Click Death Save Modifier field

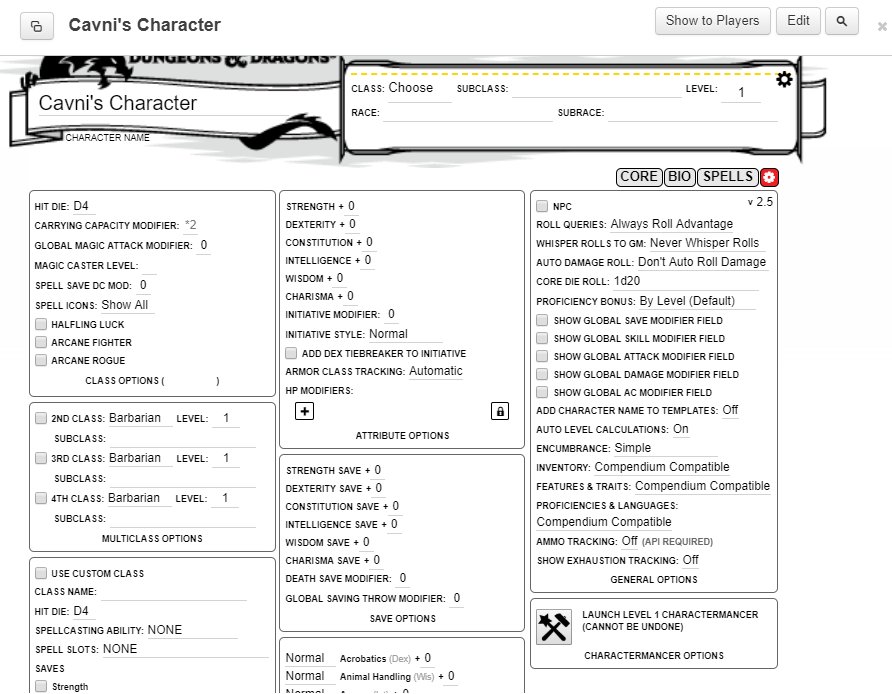pos(403,579)
